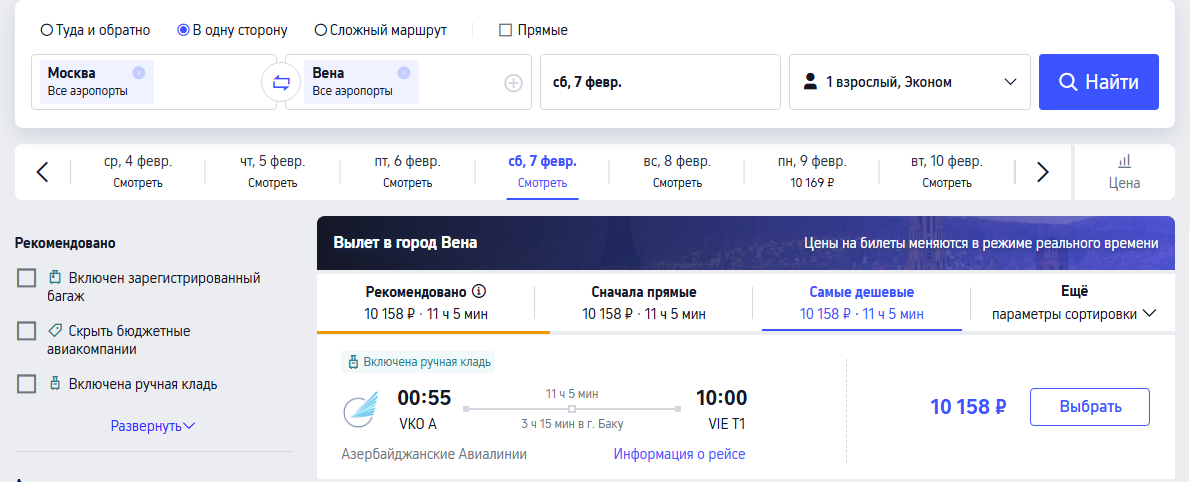Open passengers and class dropdown
1190x482 pixels.
[910, 82]
